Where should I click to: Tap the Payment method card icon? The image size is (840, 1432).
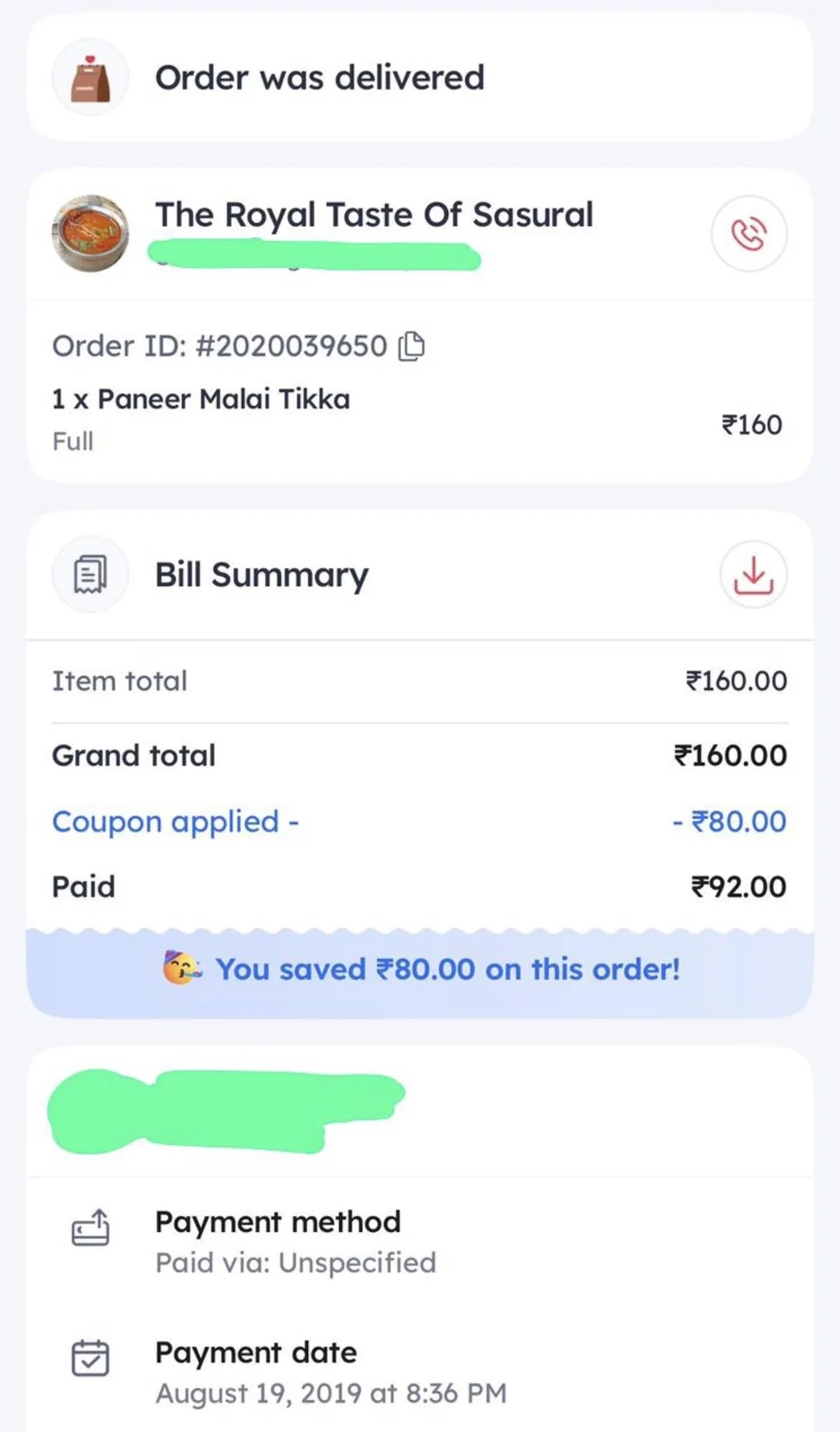(x=90, y=1228)
